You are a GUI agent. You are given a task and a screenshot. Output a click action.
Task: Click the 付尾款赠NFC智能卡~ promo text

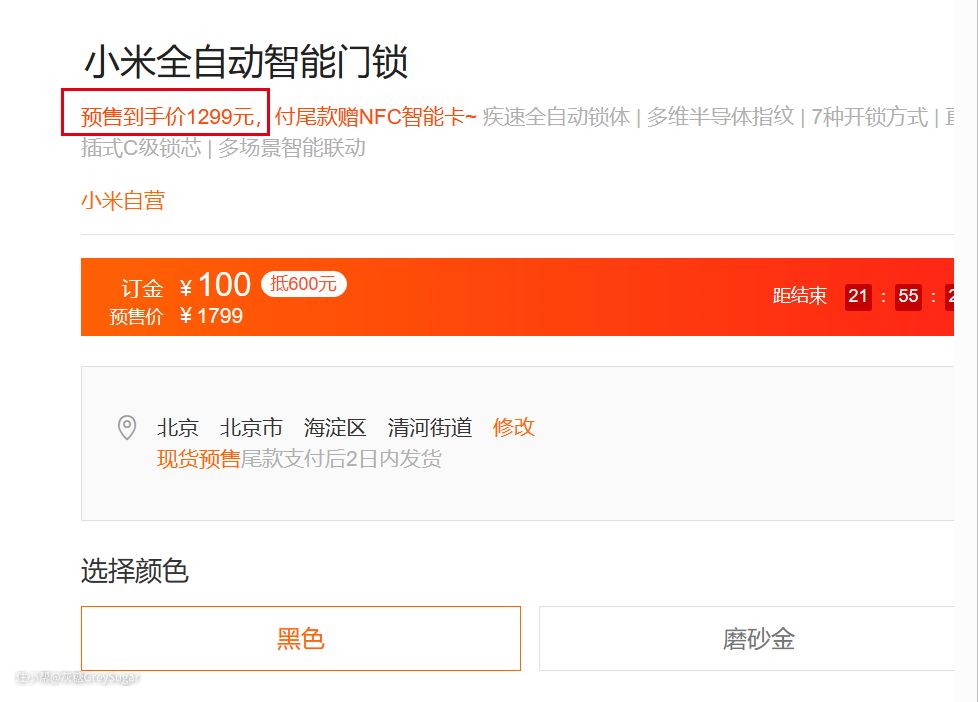(375, 117)
